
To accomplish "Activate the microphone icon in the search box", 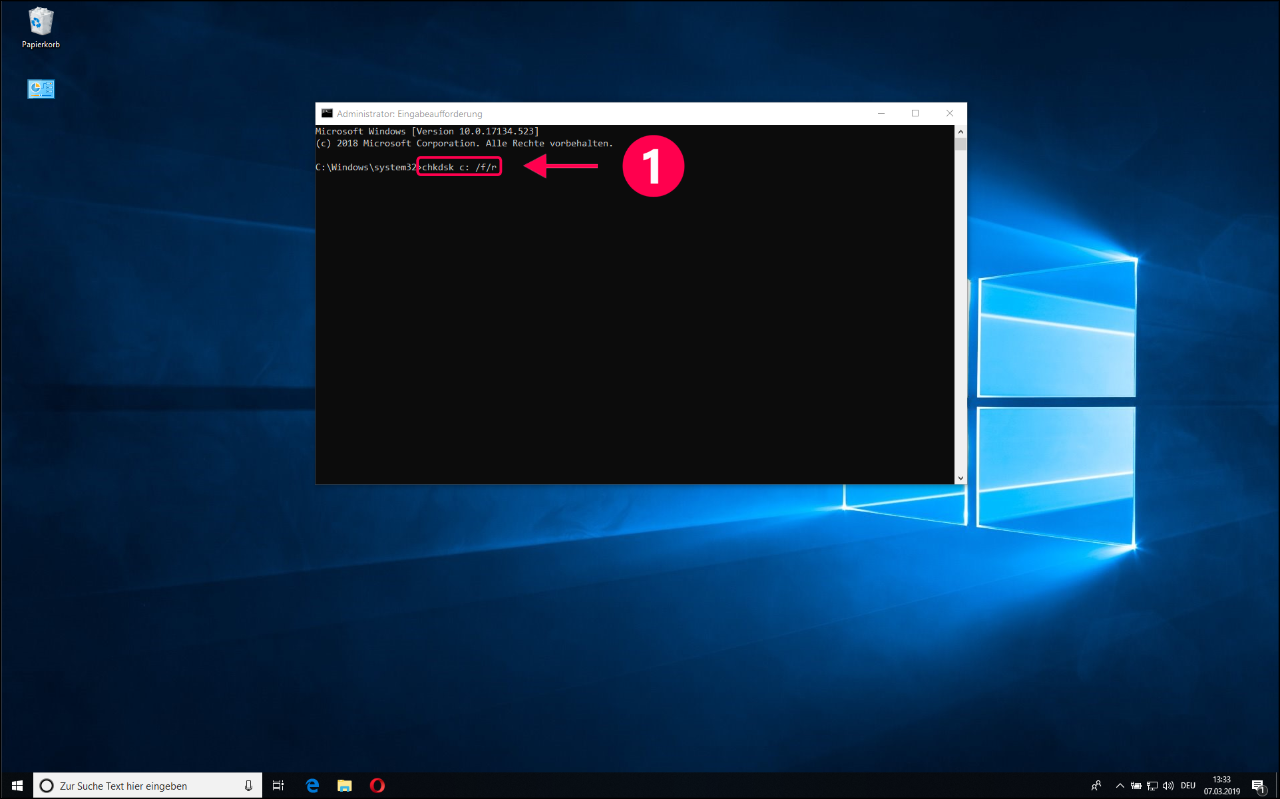I will click(248, 786).
